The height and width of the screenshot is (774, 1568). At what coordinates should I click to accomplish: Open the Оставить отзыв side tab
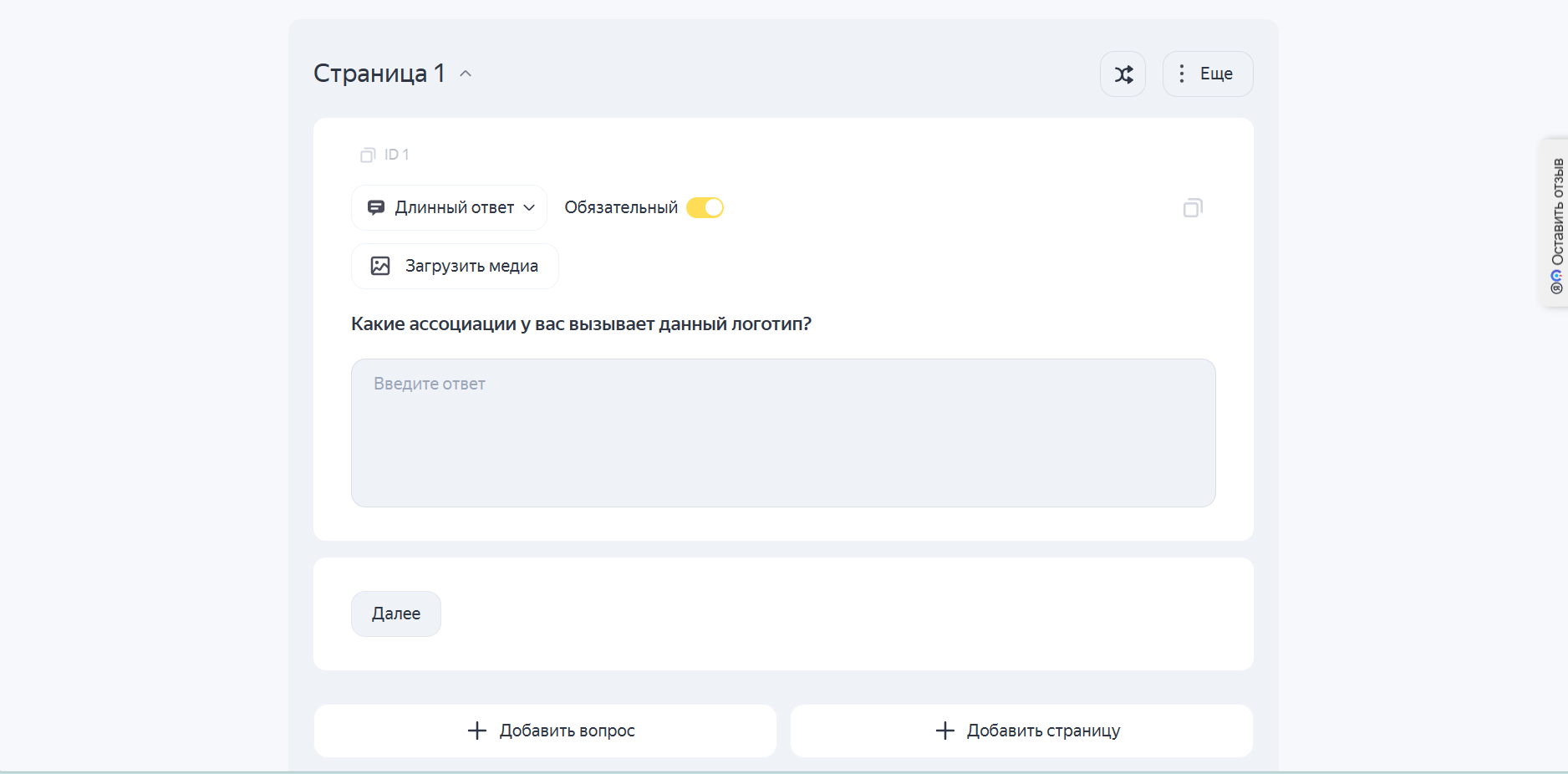(x=1555, y=224)
